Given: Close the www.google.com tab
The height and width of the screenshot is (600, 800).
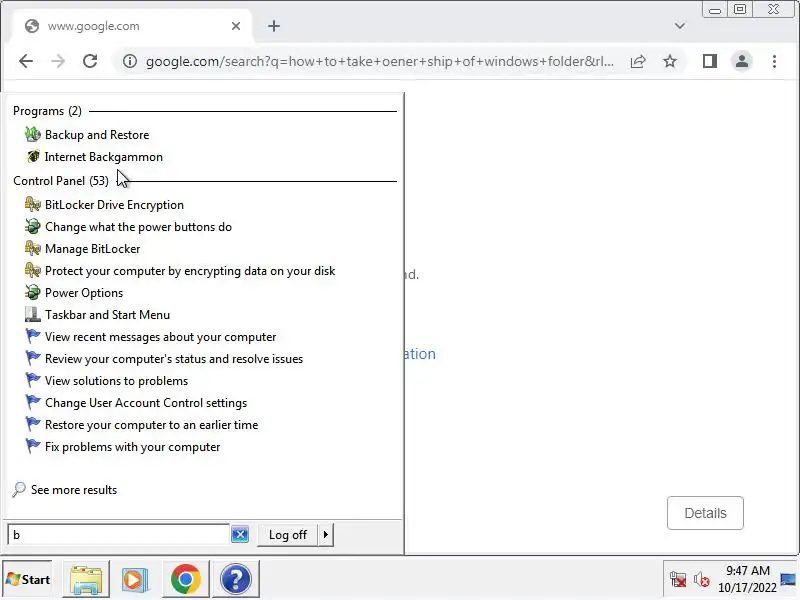Looking at the screenshot, I should 236,26.
